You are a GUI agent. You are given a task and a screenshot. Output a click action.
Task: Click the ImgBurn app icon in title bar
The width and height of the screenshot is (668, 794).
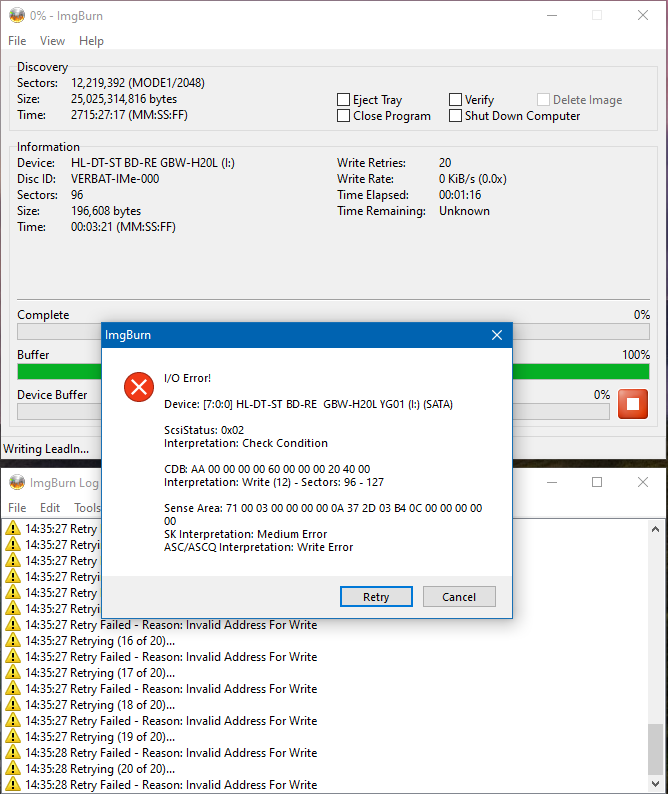[17, 16]
